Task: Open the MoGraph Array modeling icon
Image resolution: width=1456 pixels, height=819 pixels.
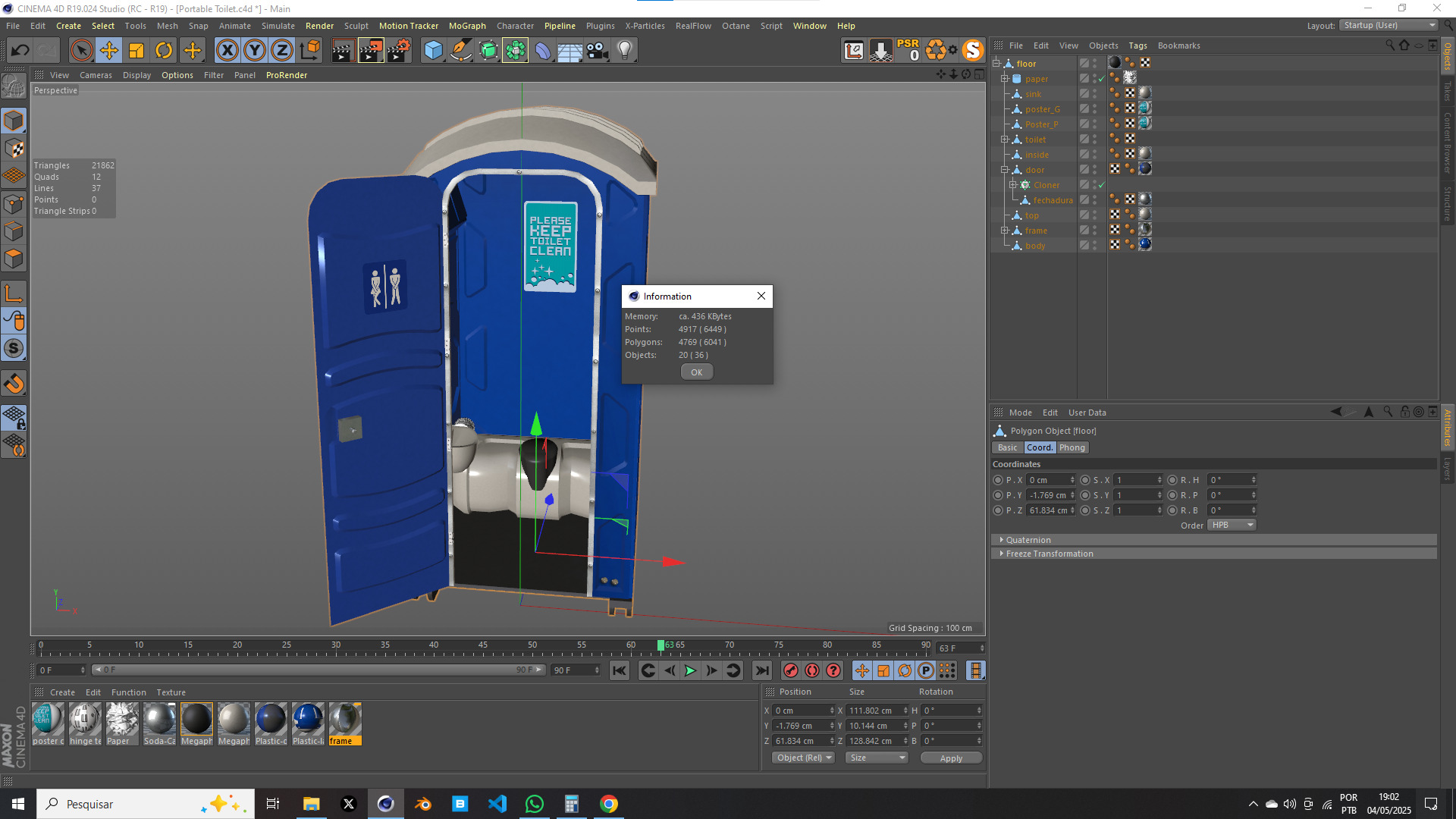Action: pyautogui.click(x=516, y=51)
